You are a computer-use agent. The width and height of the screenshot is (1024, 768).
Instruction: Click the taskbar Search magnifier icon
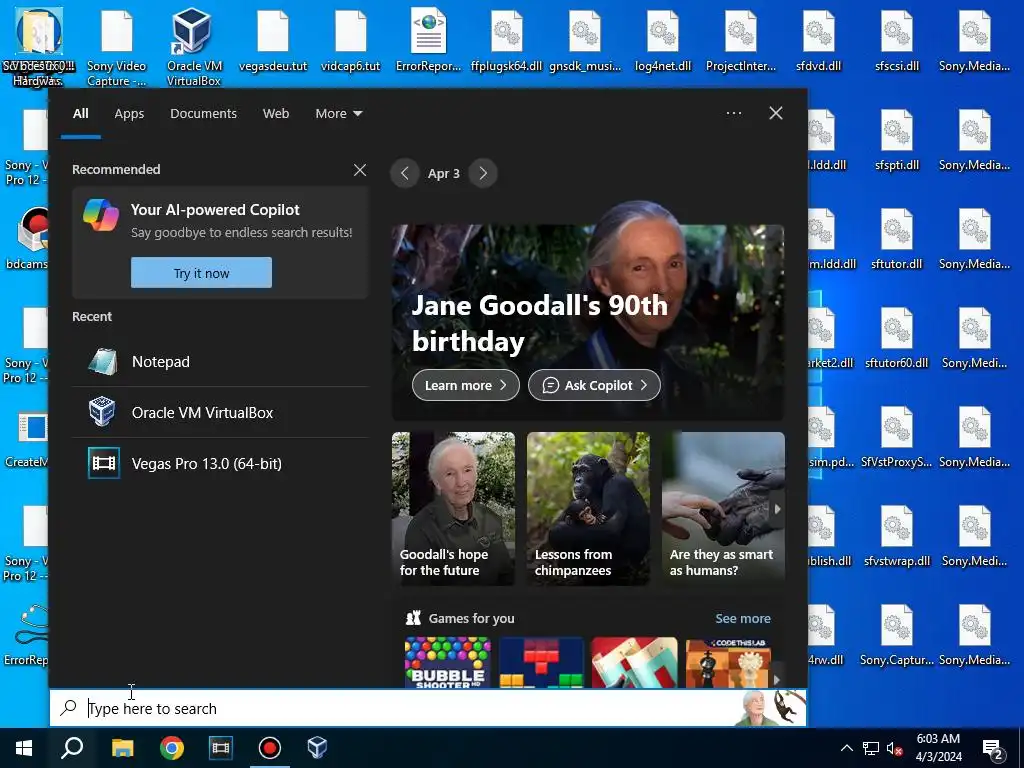point(72,748)
